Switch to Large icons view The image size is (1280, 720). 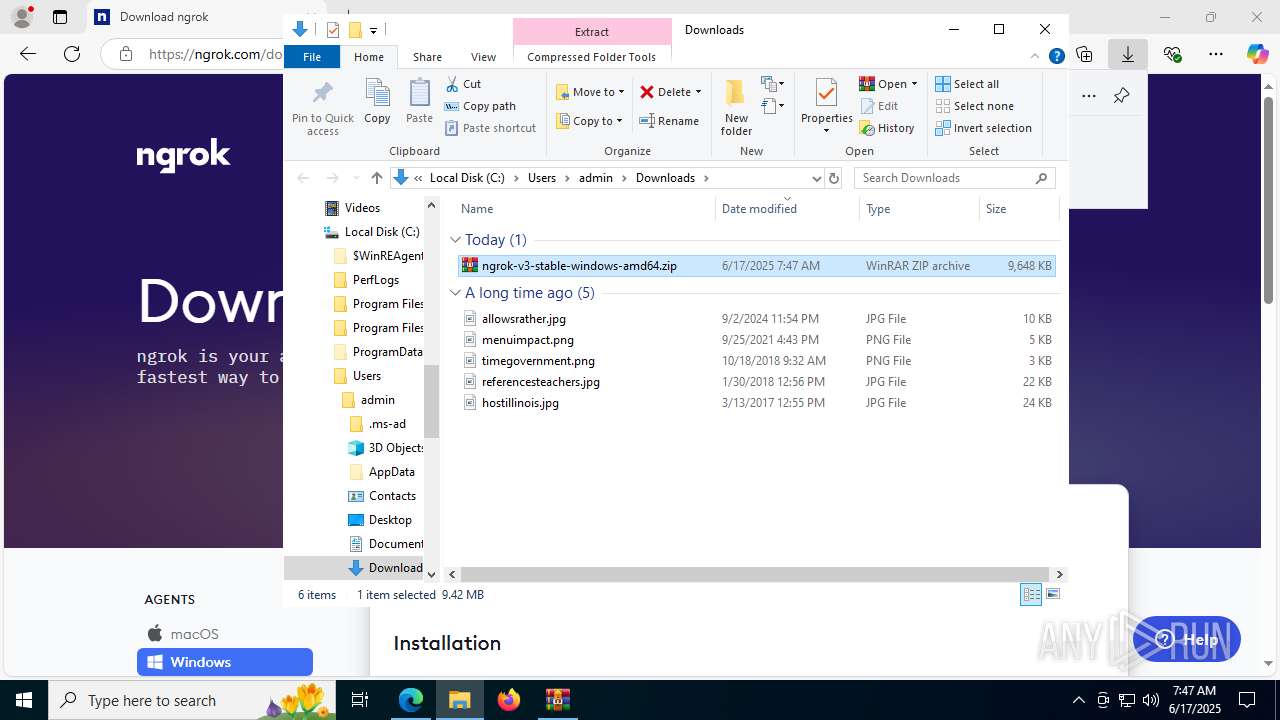1052,595
